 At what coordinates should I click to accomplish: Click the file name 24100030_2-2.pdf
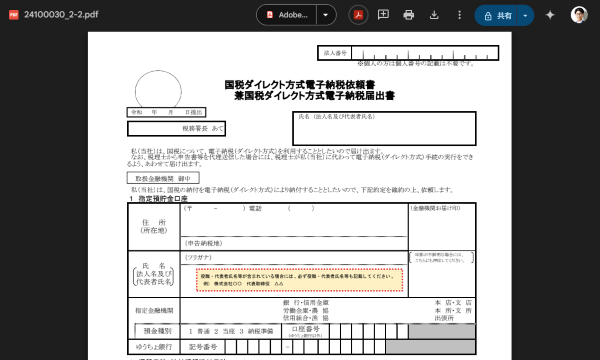(61, 15)
